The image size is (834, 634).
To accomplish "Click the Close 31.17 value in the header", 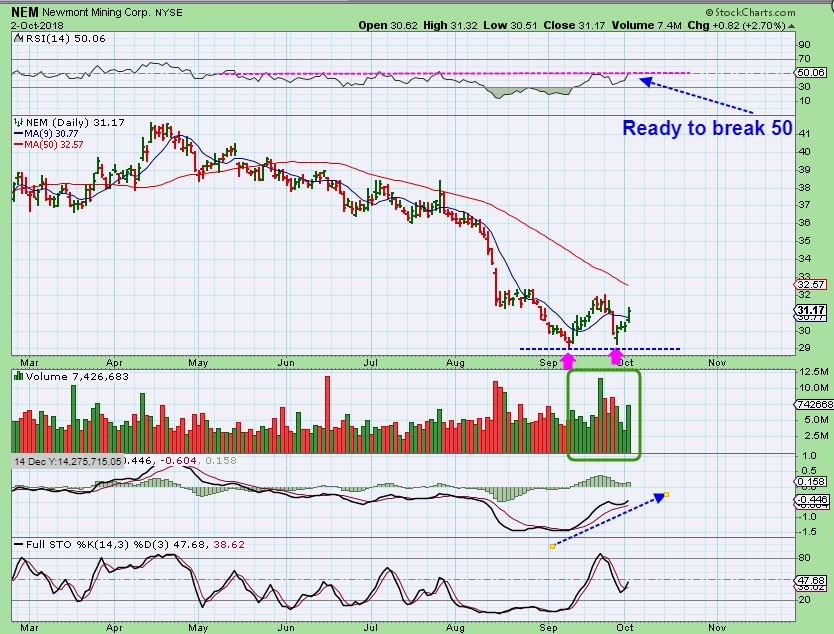I will tap(574, 25).
